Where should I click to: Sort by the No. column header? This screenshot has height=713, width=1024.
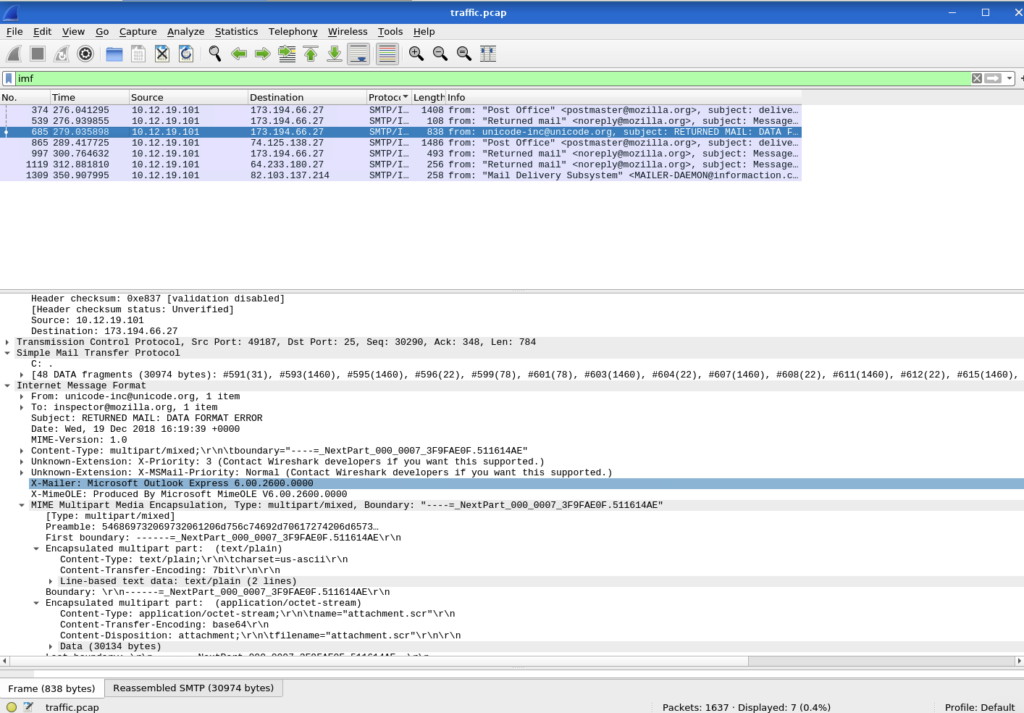25,97
